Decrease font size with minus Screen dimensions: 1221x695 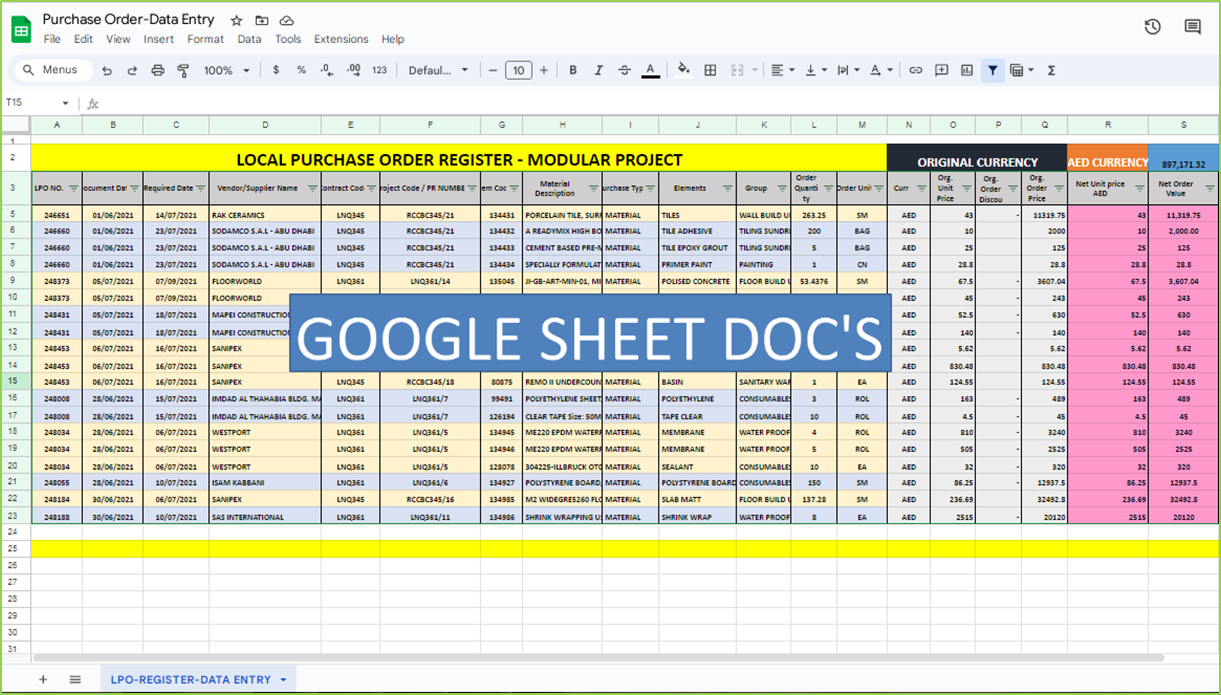coord(493,70)
